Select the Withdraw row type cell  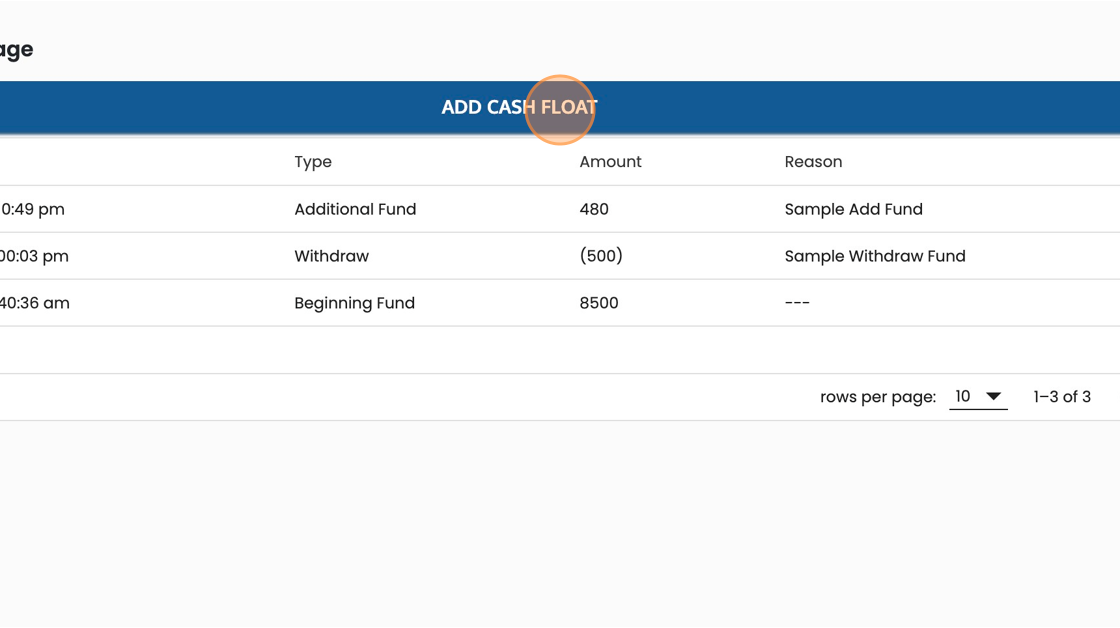point(331,256)
